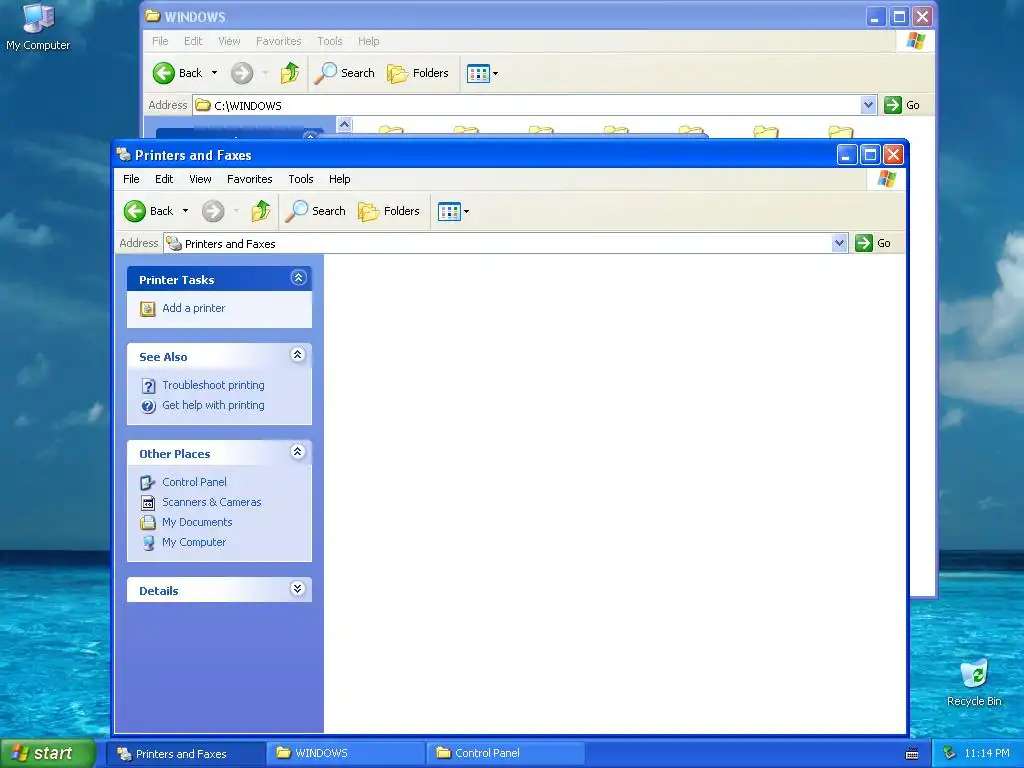This screenshot has width=1024, height=768.
Task: Open File menu in WINDOWS window
Action: [x=160, y=41]
